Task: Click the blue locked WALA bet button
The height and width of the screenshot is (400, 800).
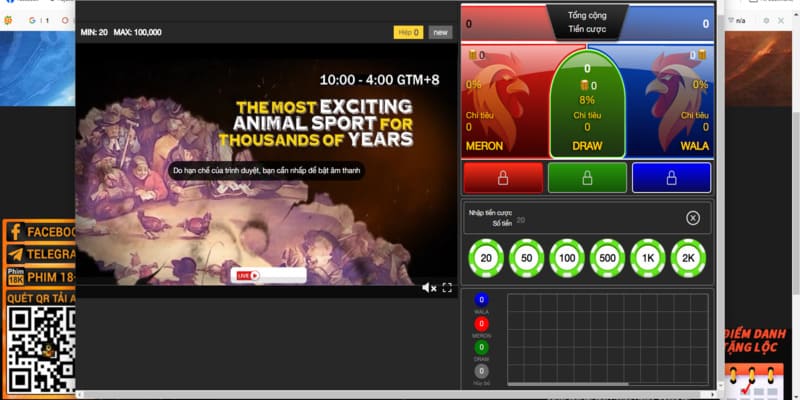Action: [671, 178]
